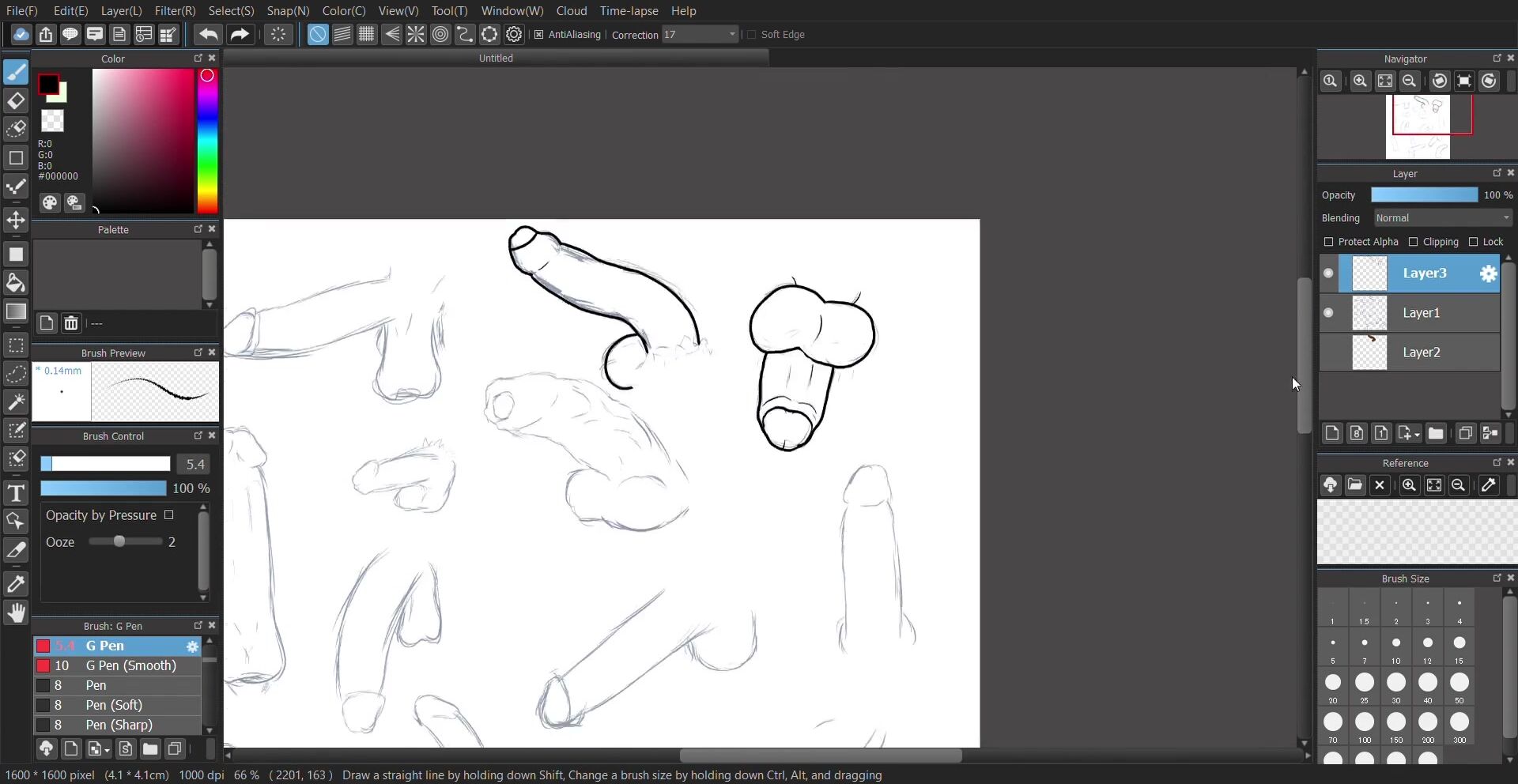Select the Bucket fill tool
This screenshot has width=1518, height=784.
tap(16, 283)
